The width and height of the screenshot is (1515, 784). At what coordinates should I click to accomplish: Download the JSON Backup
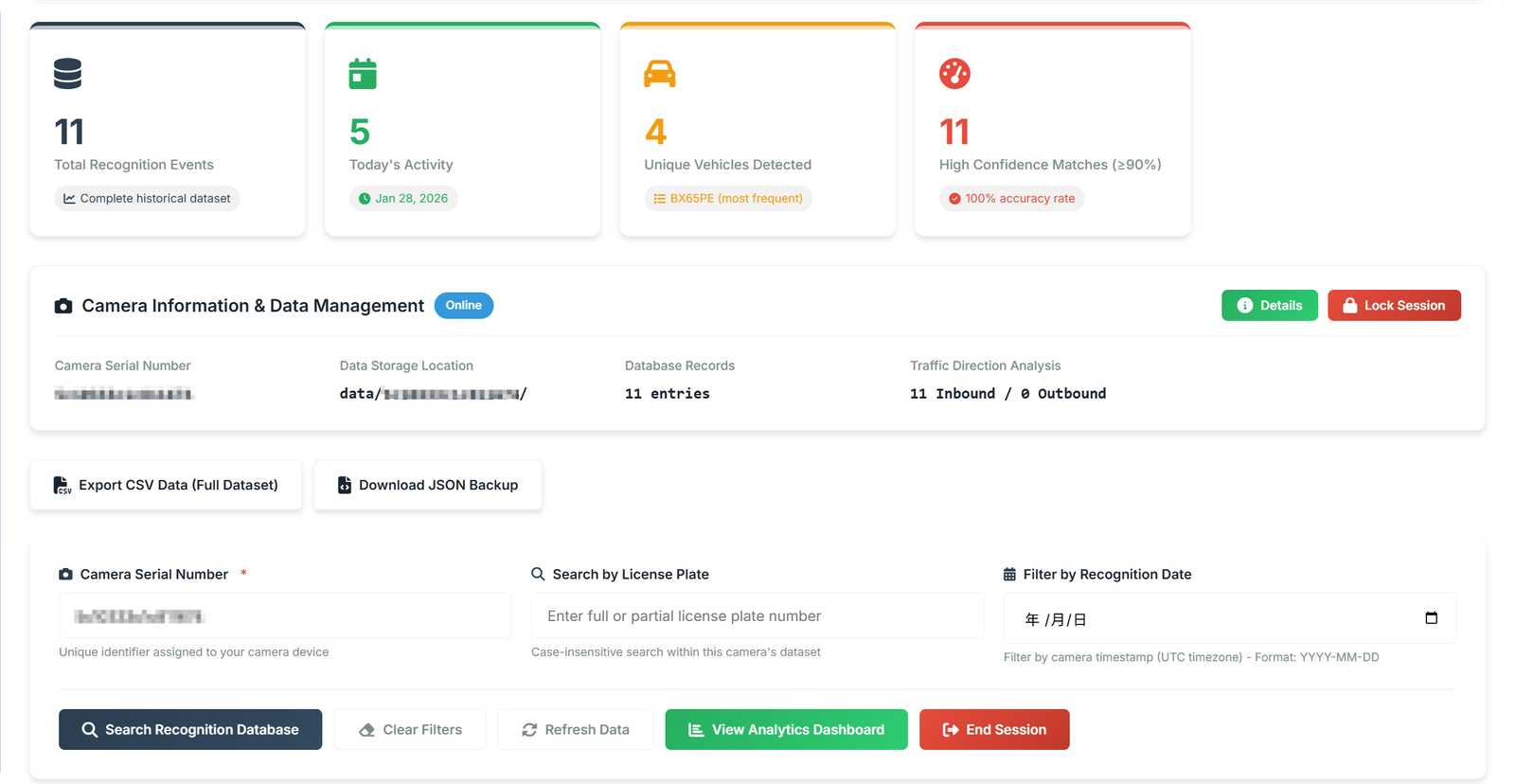click(428, 485)
